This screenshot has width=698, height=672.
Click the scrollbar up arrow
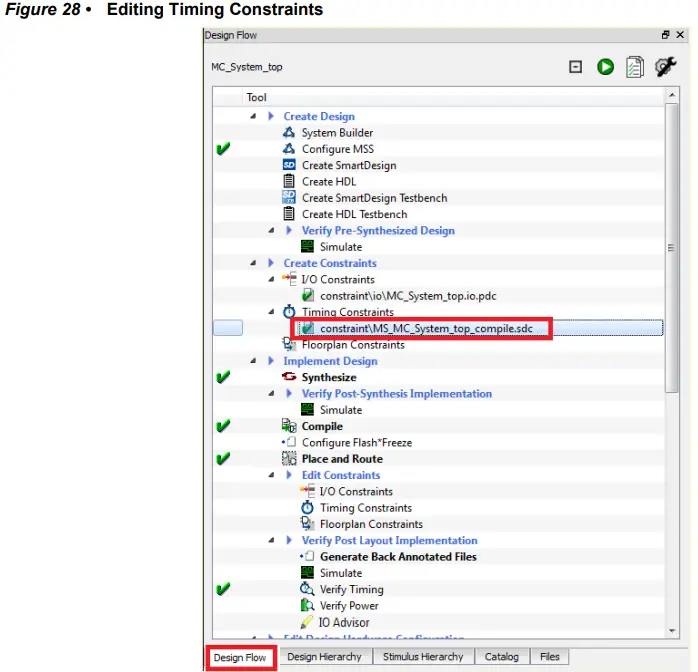pos(672,95)
